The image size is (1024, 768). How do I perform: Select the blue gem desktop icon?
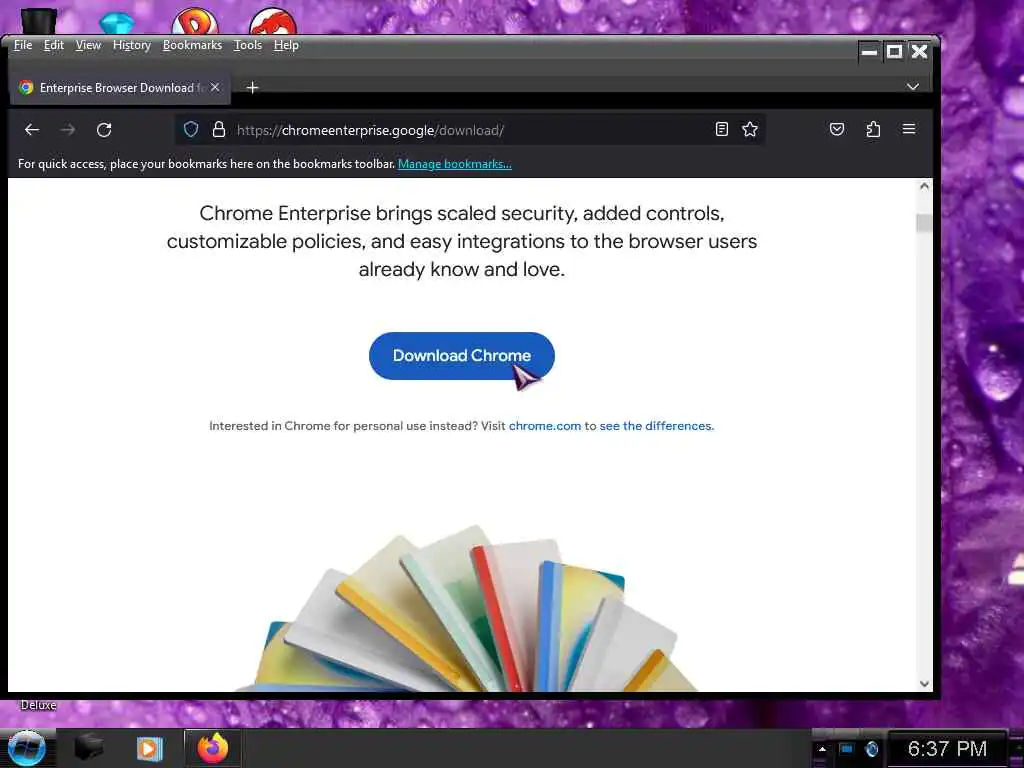pos(117,24)
